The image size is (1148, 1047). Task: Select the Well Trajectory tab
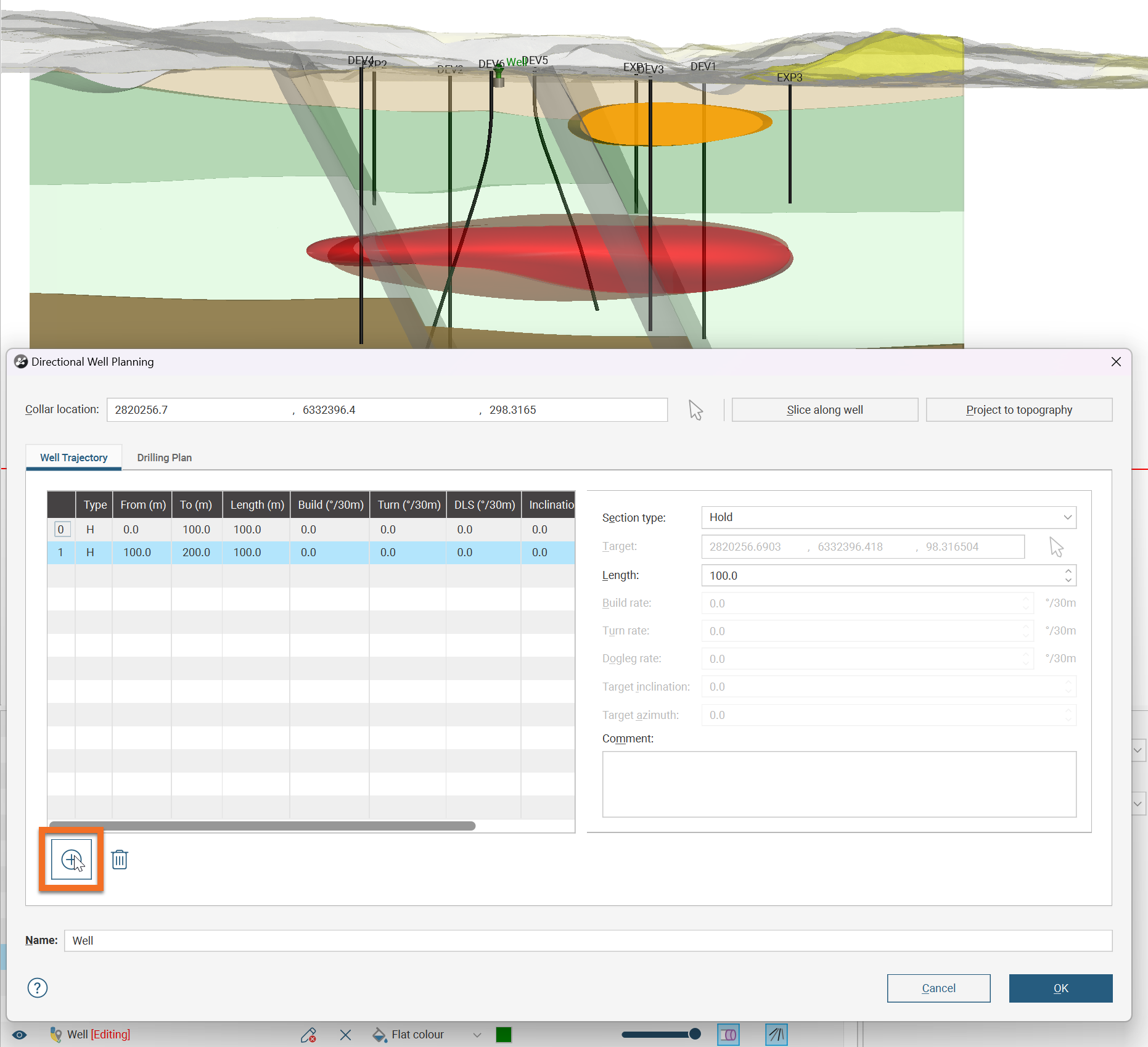tap(73, 458)
